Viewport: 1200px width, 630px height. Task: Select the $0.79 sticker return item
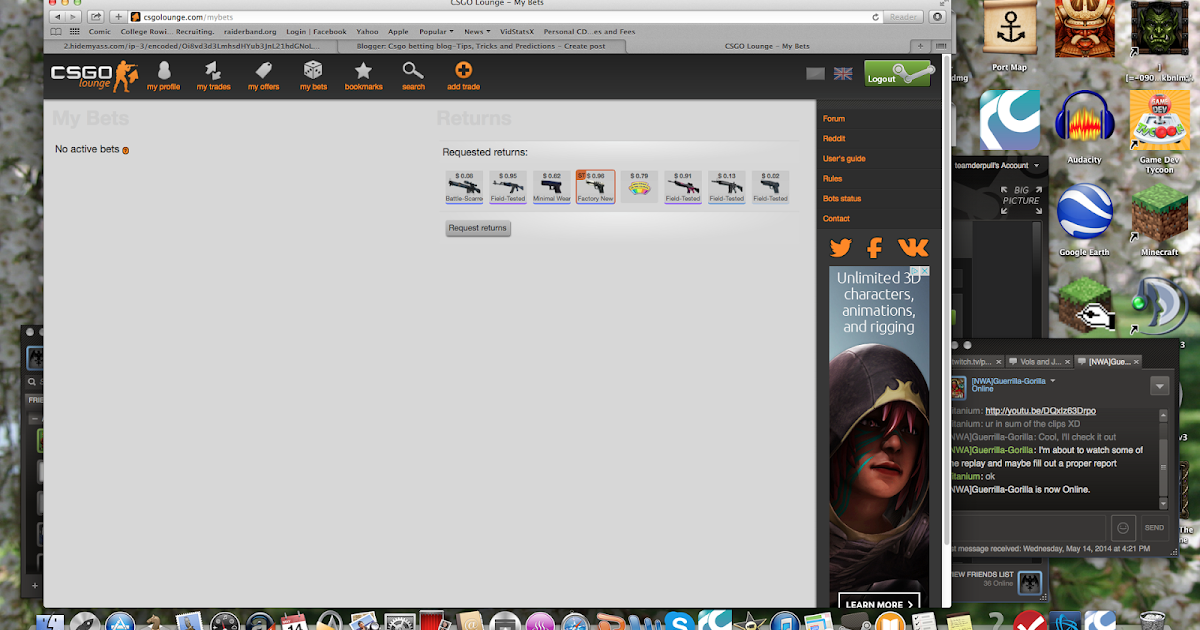(640, 187)
